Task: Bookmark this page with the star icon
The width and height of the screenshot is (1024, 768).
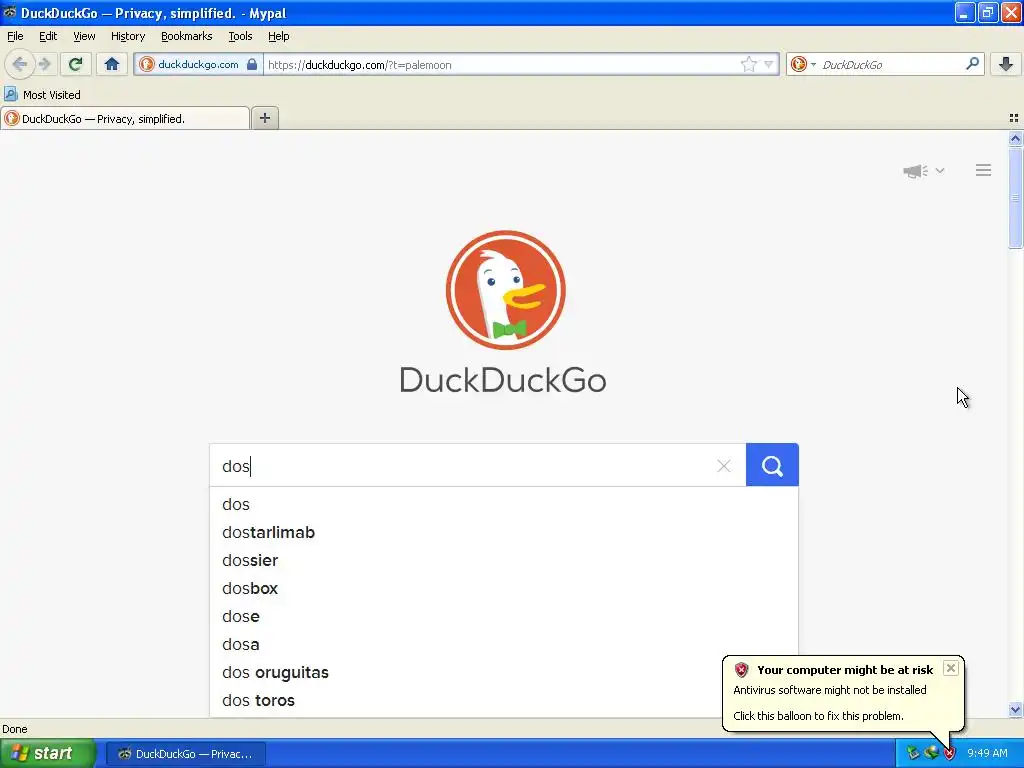Action: (x=748, y=64)
